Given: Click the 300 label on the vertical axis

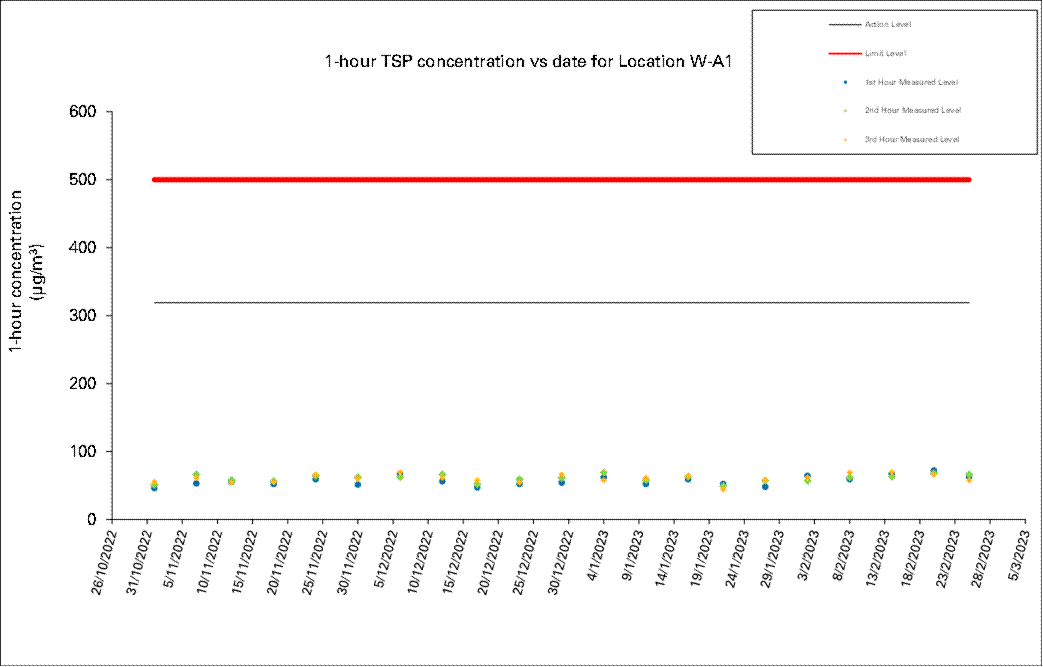Looking at the screenshot, I should (82, 316).
